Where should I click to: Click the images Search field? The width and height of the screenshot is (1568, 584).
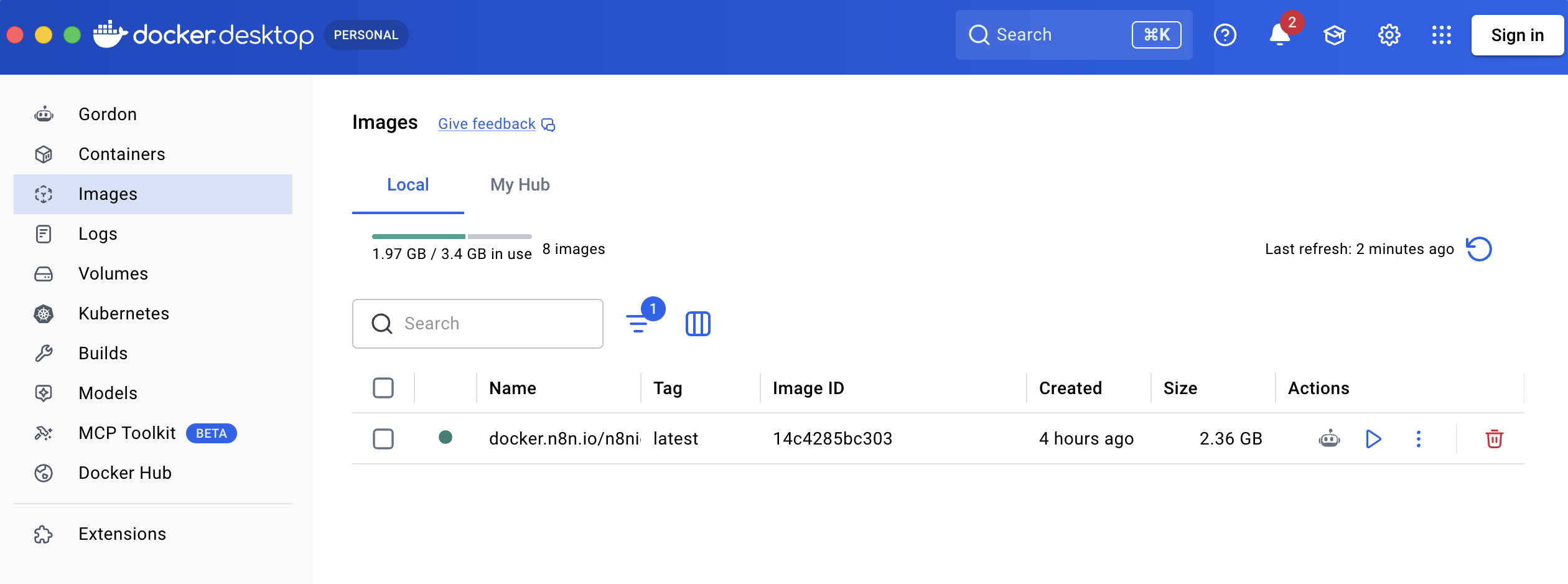pyautogui.click(x=478, y=324)
